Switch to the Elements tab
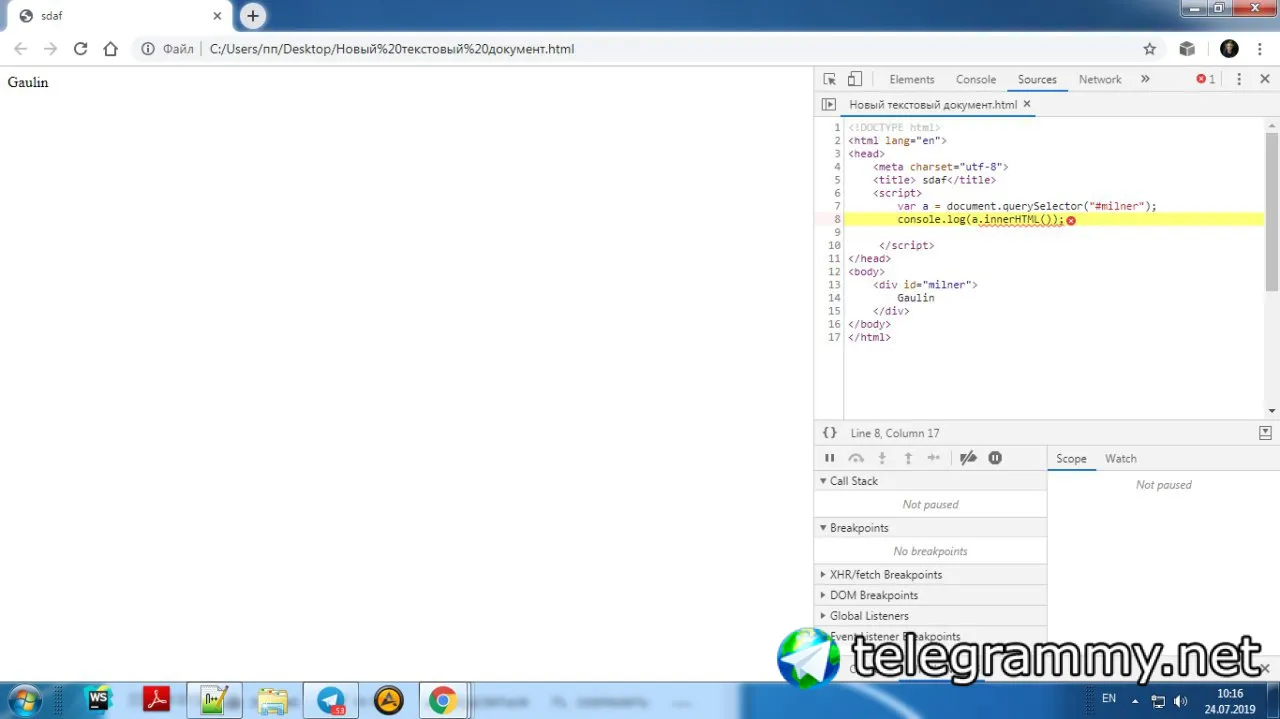Viewport: 1280px width, 719px height. point(911,79)
